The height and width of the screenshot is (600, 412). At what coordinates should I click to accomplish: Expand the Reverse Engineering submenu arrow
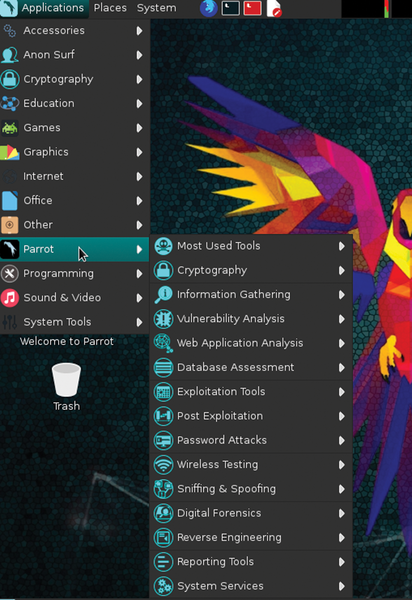tap(342, 538)
